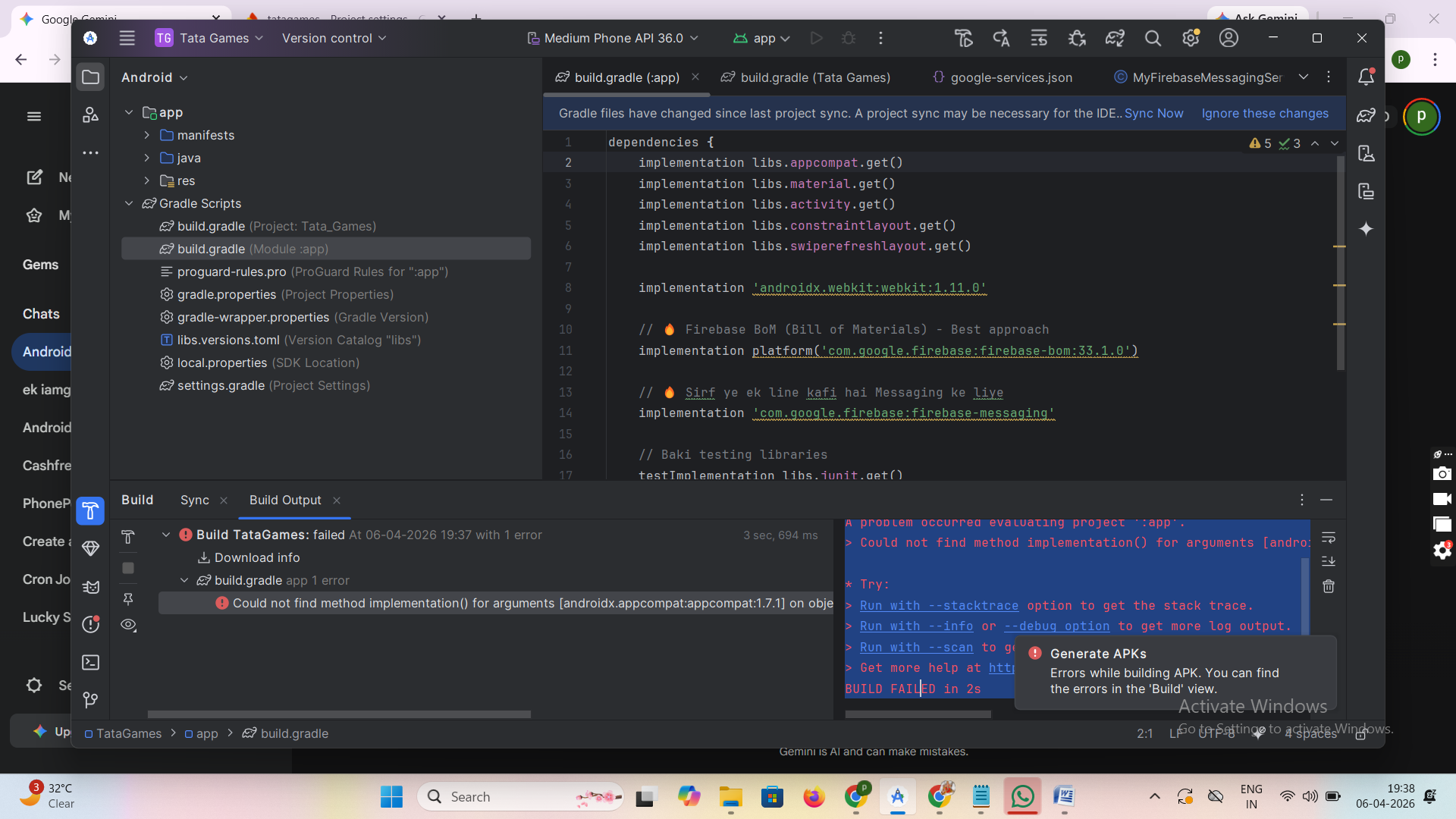
Task: Open the Build tool window hammer icon
Action: [90, 510]
